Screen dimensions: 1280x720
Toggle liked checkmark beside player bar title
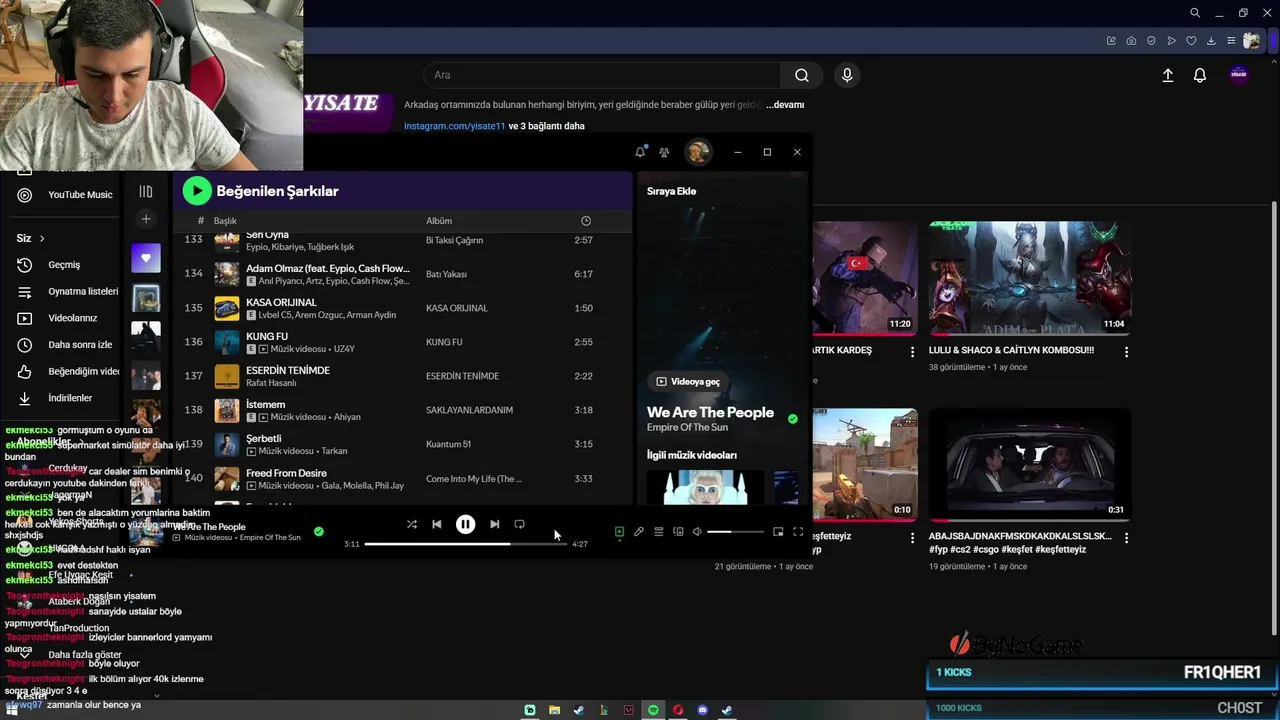[x=318, y=532]
